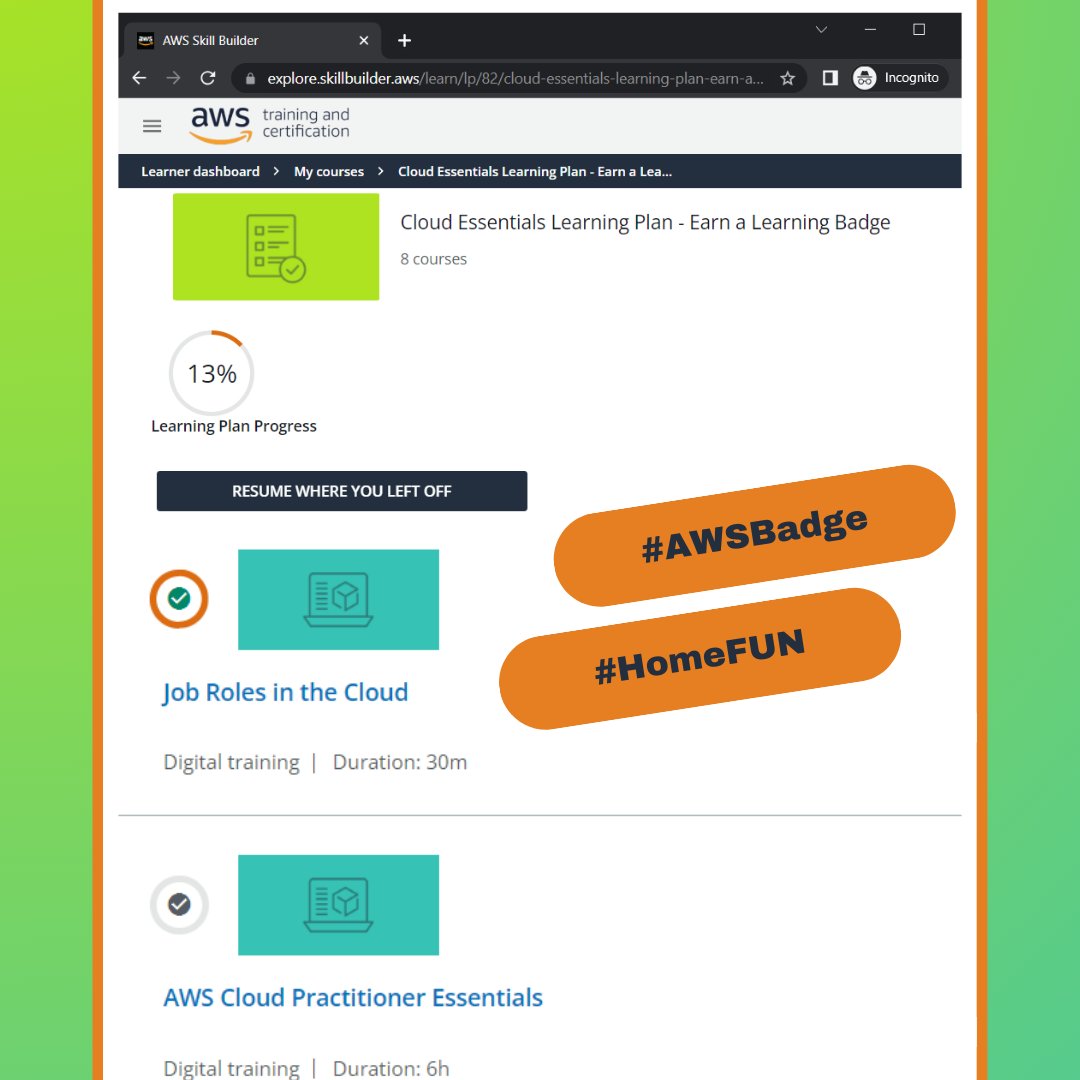Open the browser side panel icon
This screenshot has height=1080, width=1080.
coord(830,78)
